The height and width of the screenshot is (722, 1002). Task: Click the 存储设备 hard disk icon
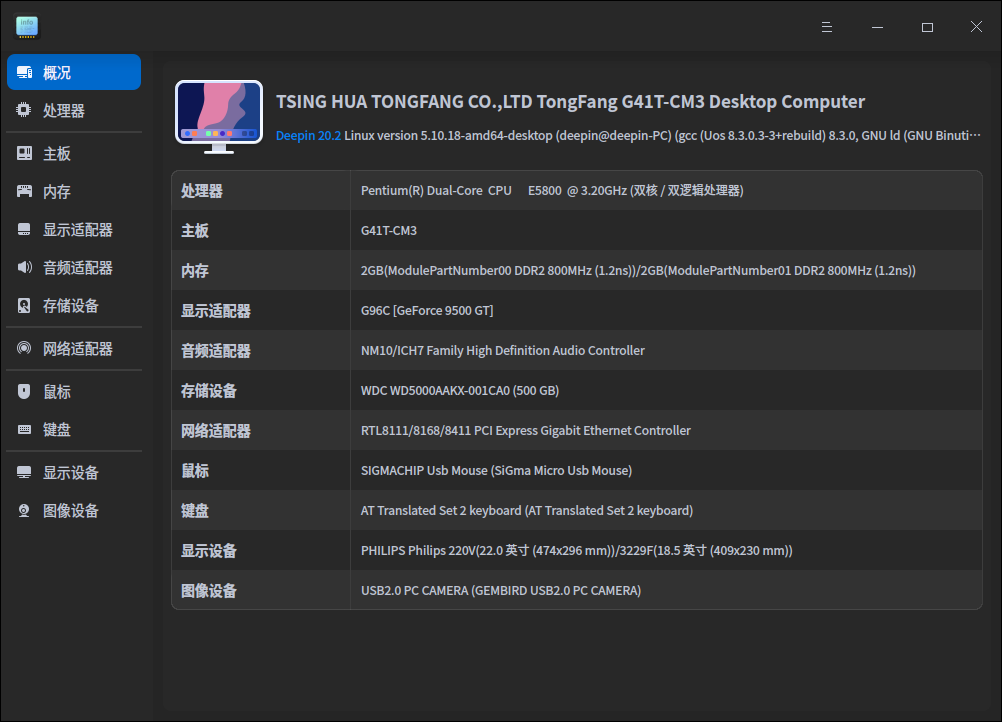pos(24,305)
